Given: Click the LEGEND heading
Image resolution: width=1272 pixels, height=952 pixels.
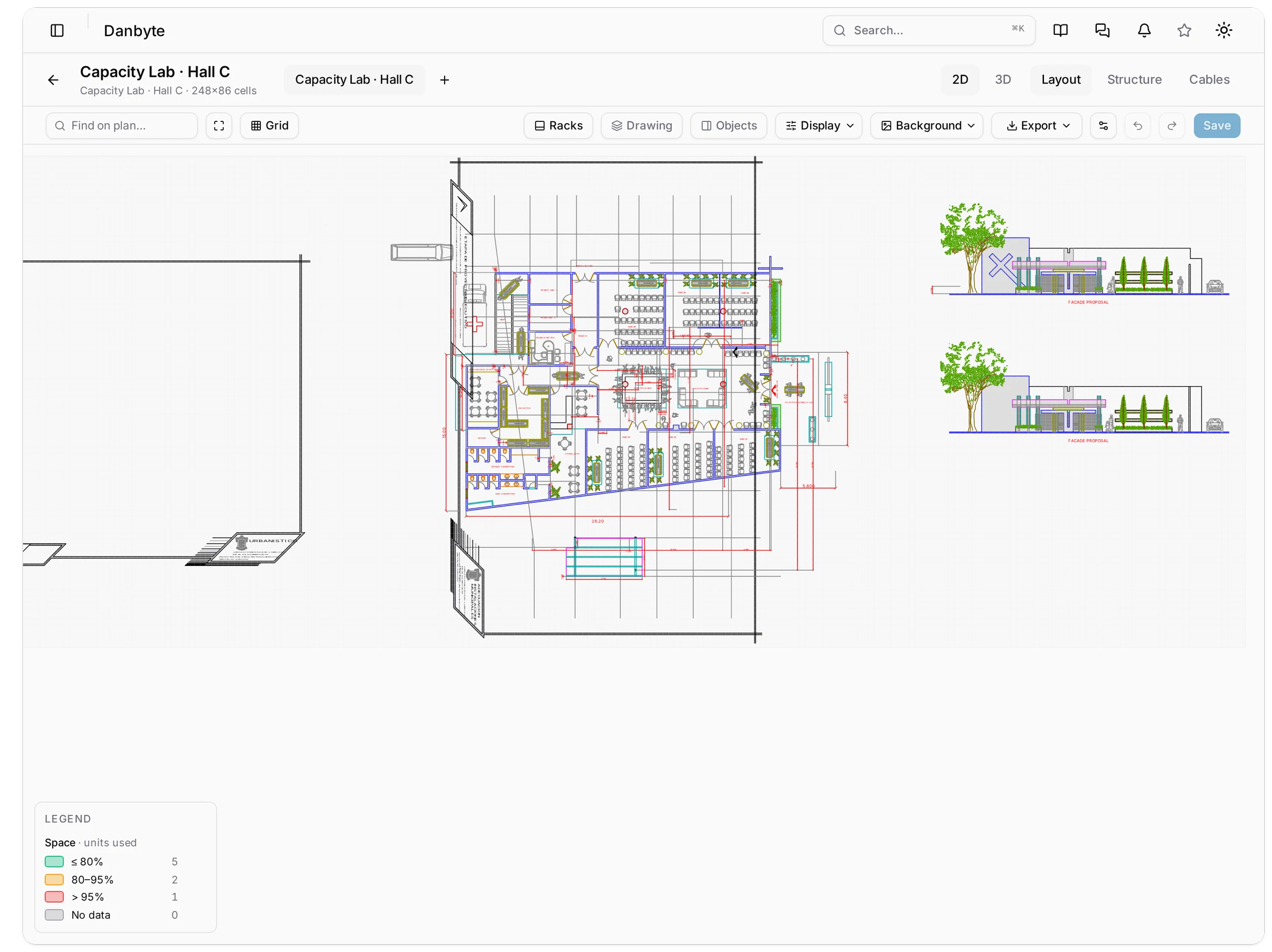Looking at the screenshot, I should tap(68, 818).
